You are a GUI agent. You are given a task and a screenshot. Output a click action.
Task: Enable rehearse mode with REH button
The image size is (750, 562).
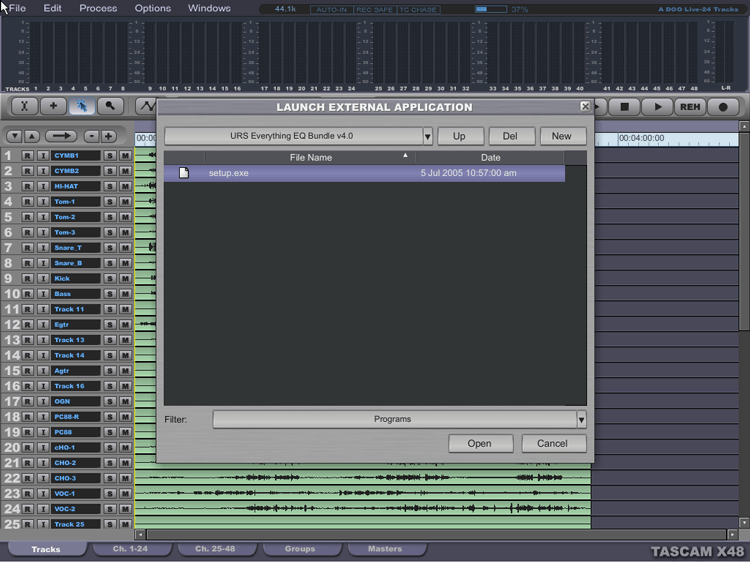(690, 107)
